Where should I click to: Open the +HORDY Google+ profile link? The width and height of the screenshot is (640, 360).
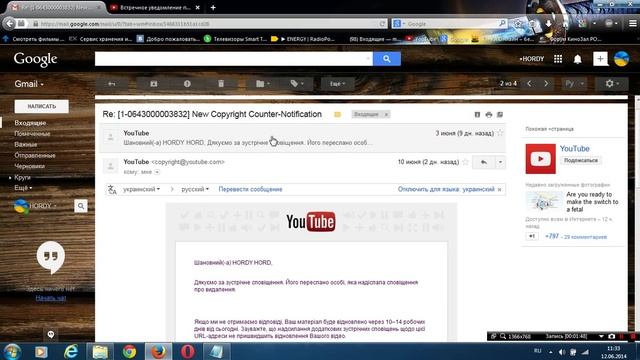tap(532, 59)
